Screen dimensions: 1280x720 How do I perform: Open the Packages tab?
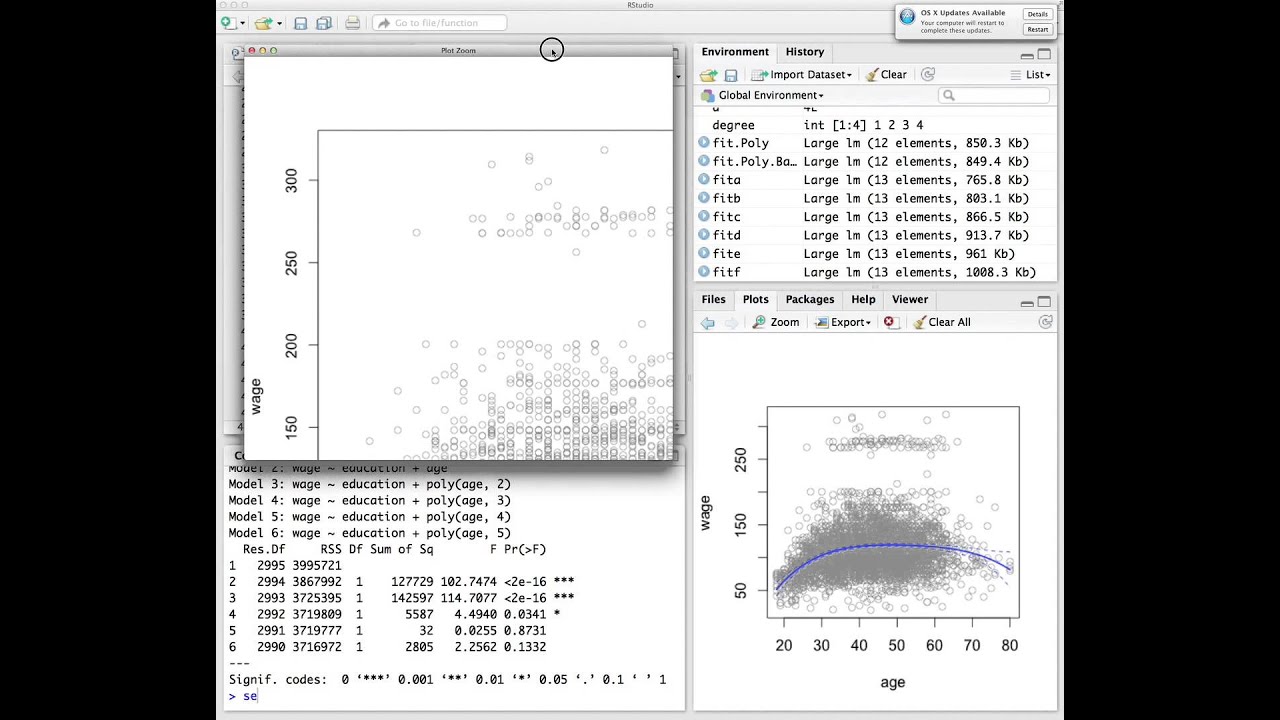pyautogui.click(x=809, y=300)
